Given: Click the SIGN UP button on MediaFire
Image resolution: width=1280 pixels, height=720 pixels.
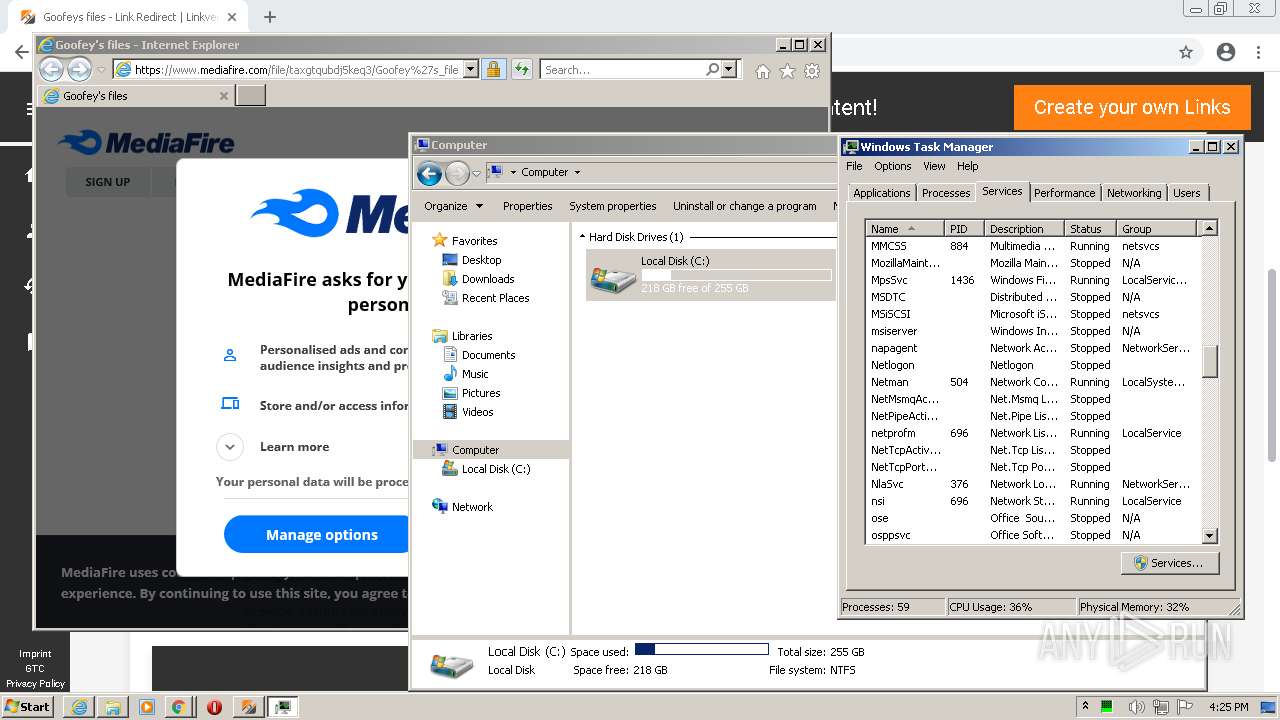Looking at the screenshot, I should coord(107,182).
